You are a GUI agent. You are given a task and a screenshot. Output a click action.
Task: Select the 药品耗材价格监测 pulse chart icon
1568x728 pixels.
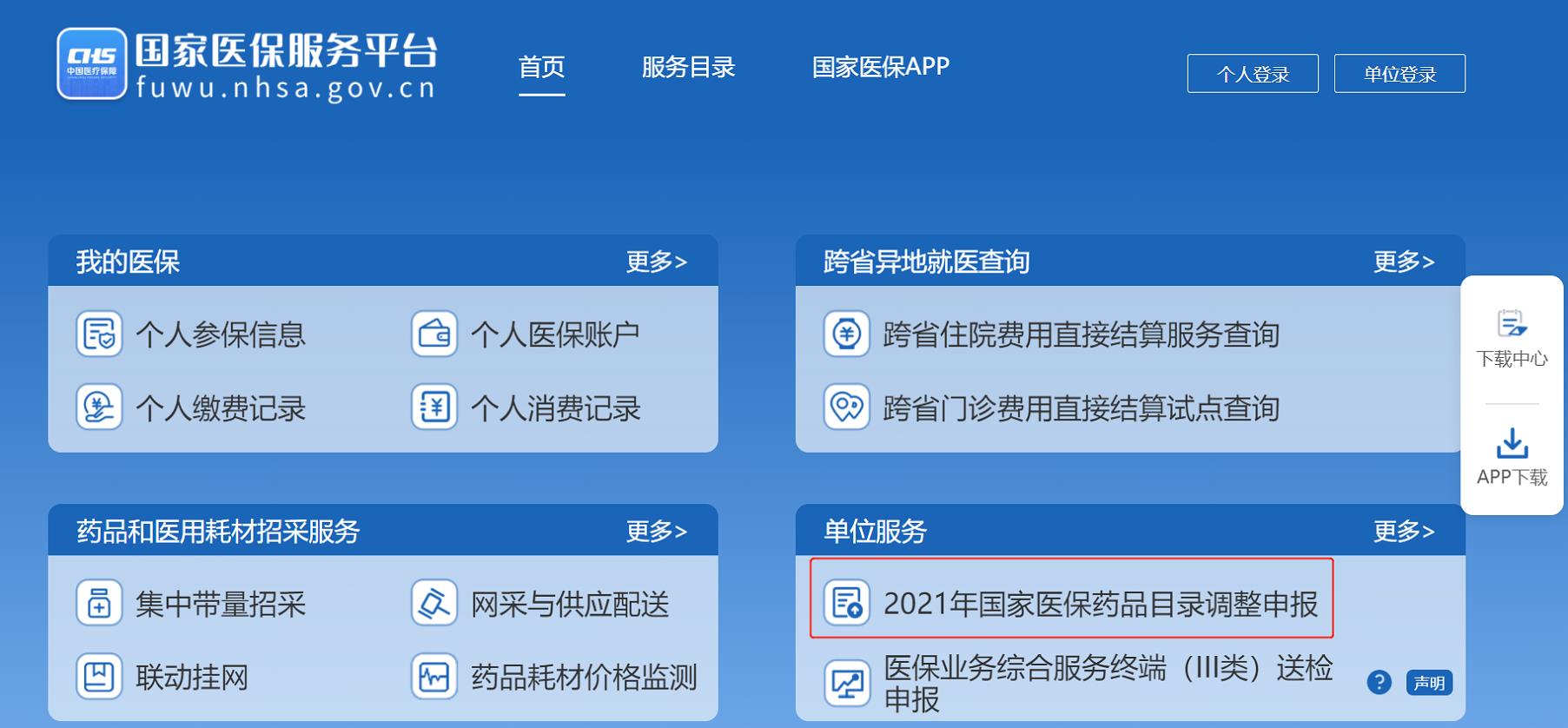[434, 677]
